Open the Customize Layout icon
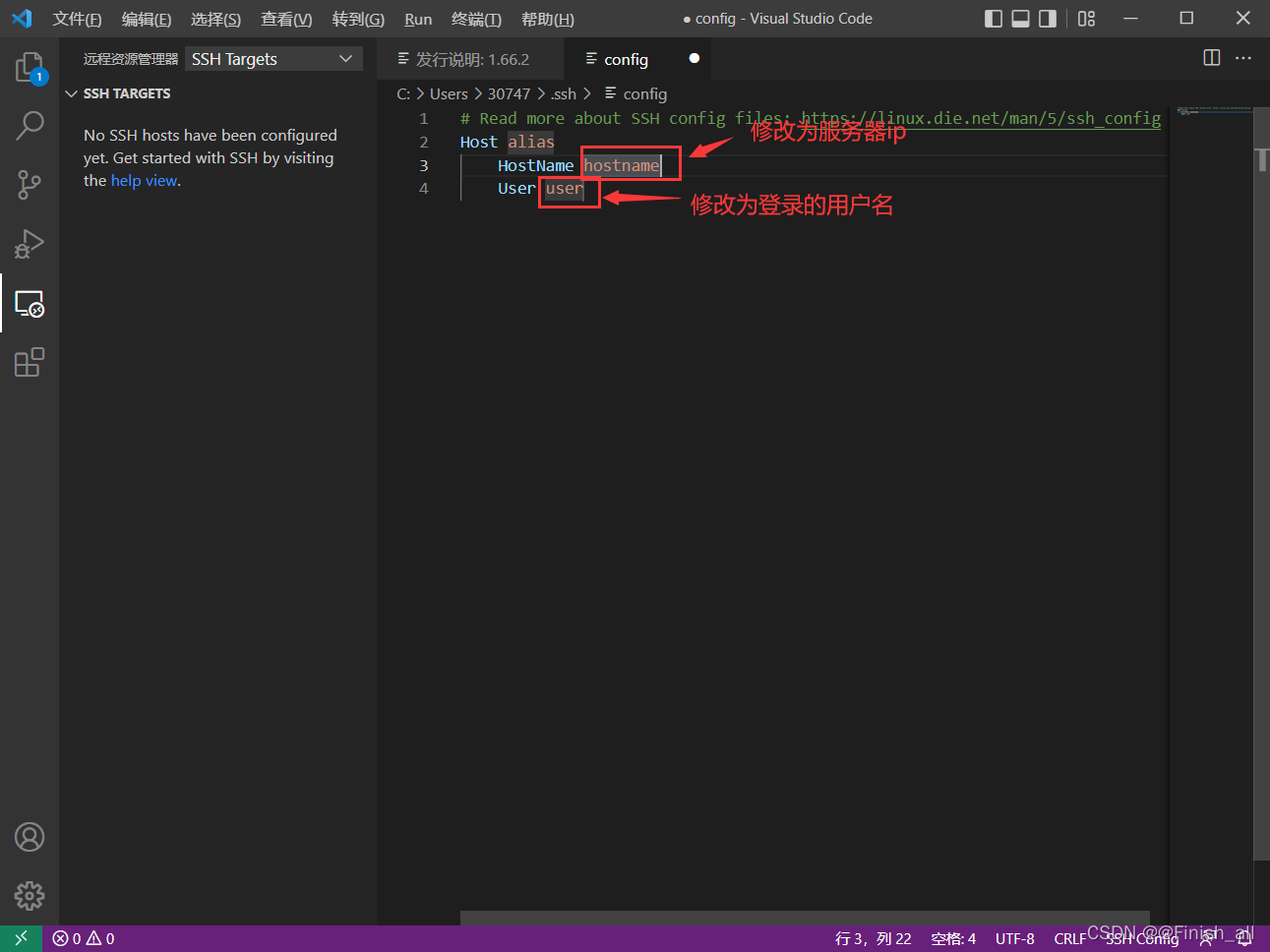The height and width of the screenshot is (952, 1270). pos(1086,18)
